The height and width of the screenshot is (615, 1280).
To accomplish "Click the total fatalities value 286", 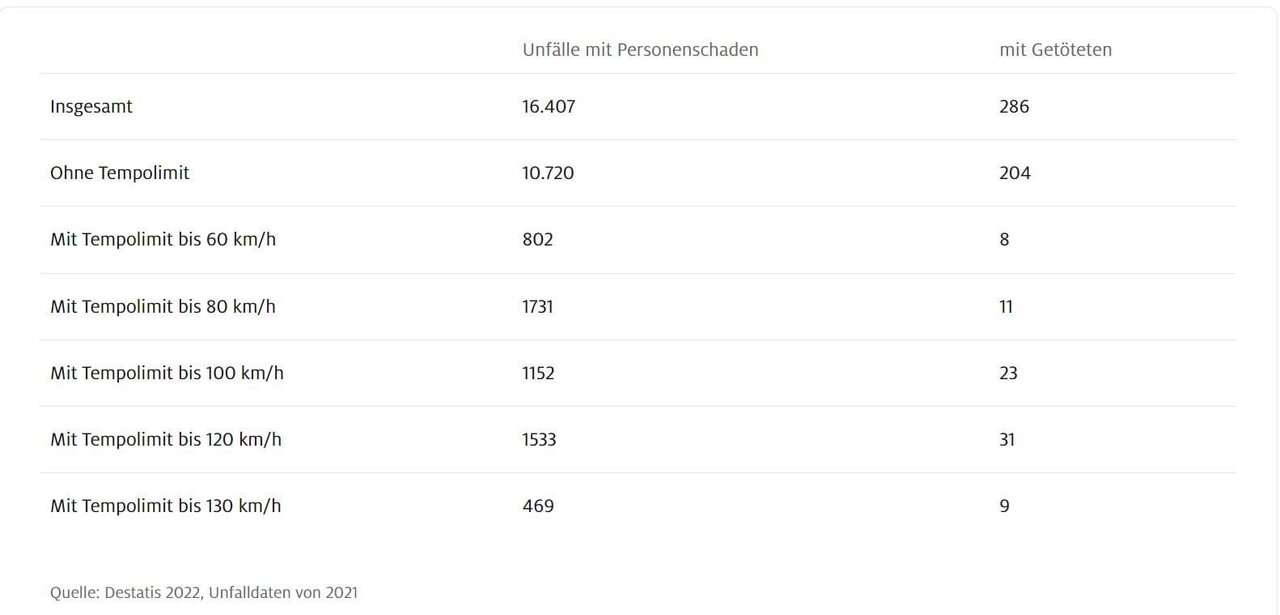I will (1014, 106).
